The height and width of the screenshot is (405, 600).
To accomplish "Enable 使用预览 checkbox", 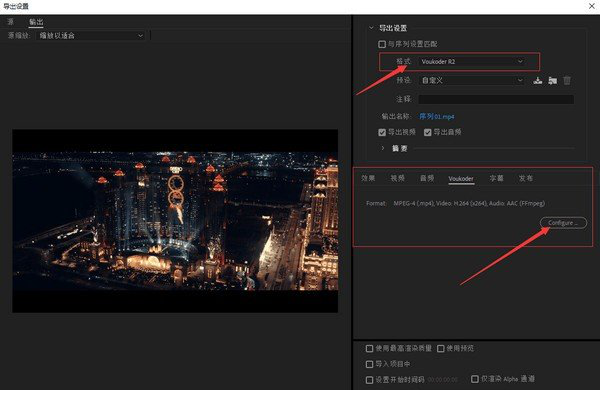I will 440,348.
